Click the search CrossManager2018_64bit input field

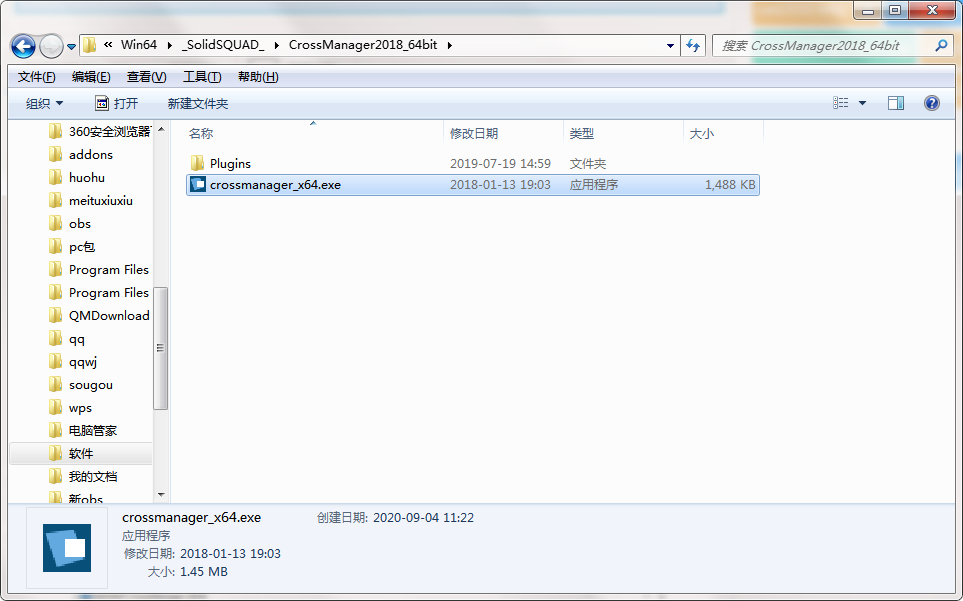[822, 46]
